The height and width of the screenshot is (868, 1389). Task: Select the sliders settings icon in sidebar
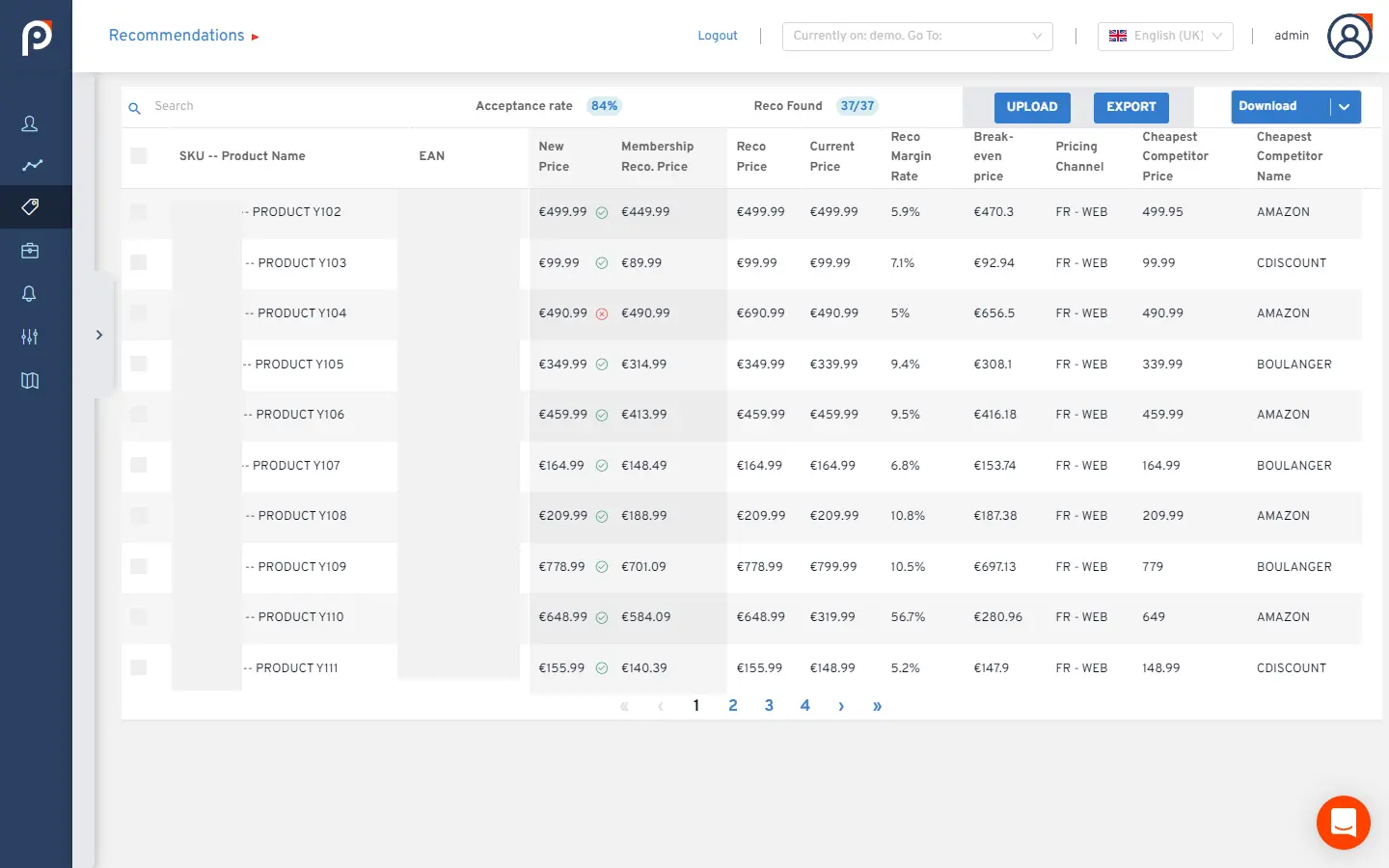coord(29,337)
